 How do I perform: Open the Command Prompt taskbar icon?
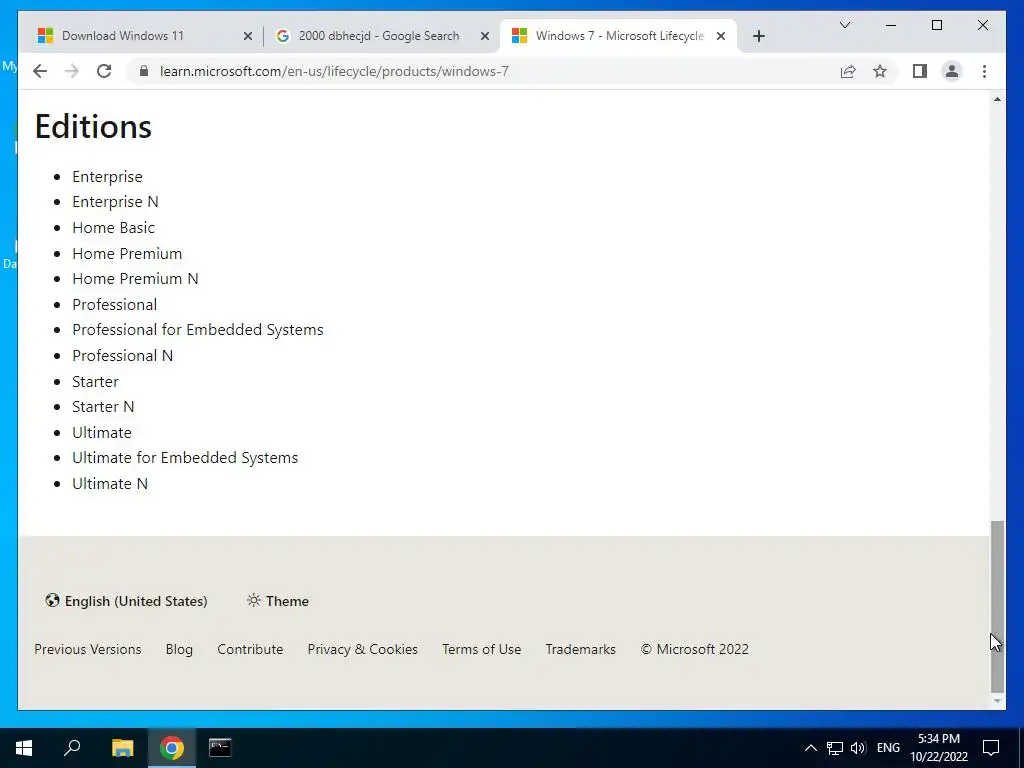point(220,748)
